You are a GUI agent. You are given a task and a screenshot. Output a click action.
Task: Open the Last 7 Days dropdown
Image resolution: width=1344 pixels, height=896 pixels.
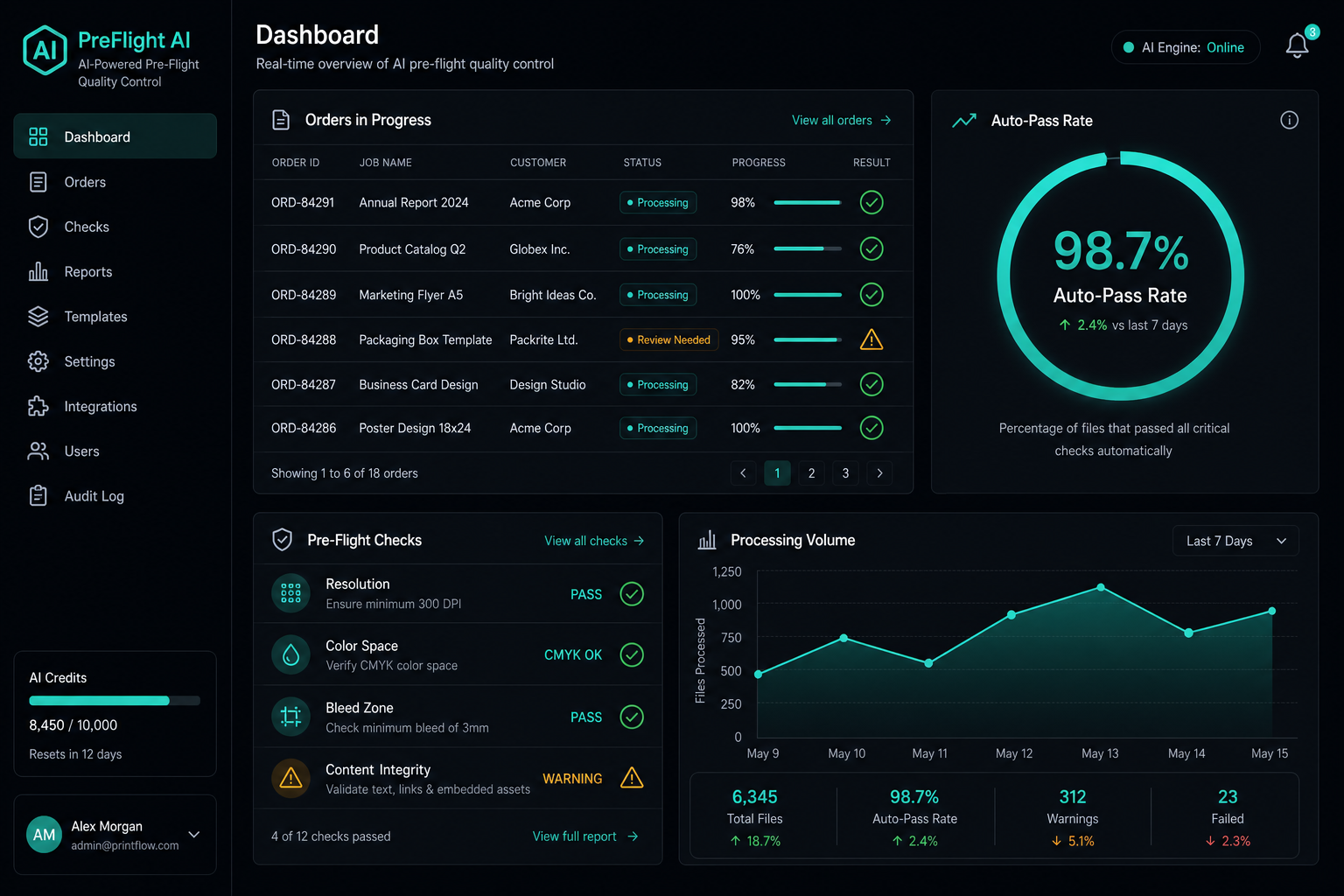[x=1235, y=541]
